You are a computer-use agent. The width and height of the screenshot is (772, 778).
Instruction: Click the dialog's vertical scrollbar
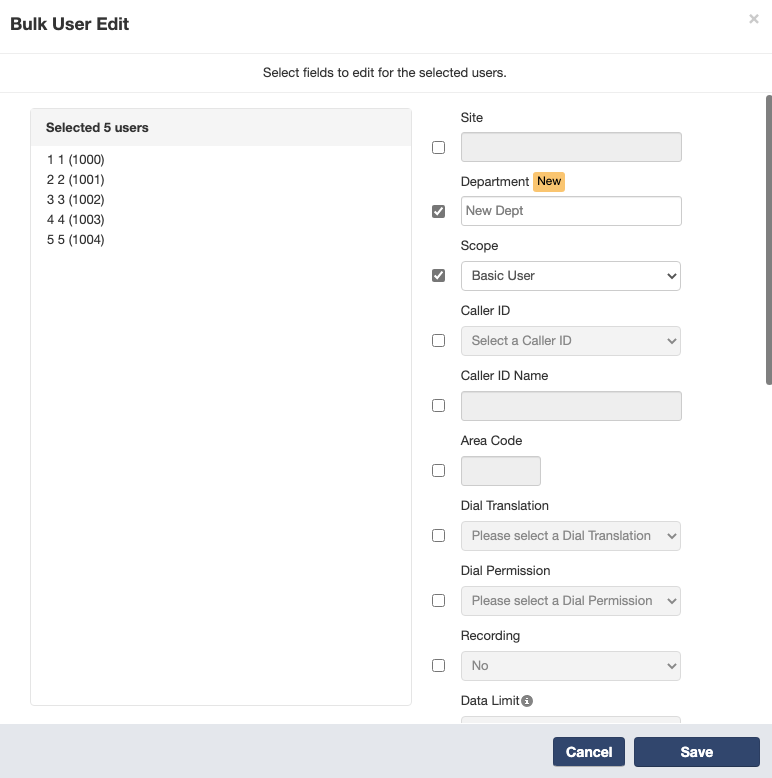click(769, 240)
